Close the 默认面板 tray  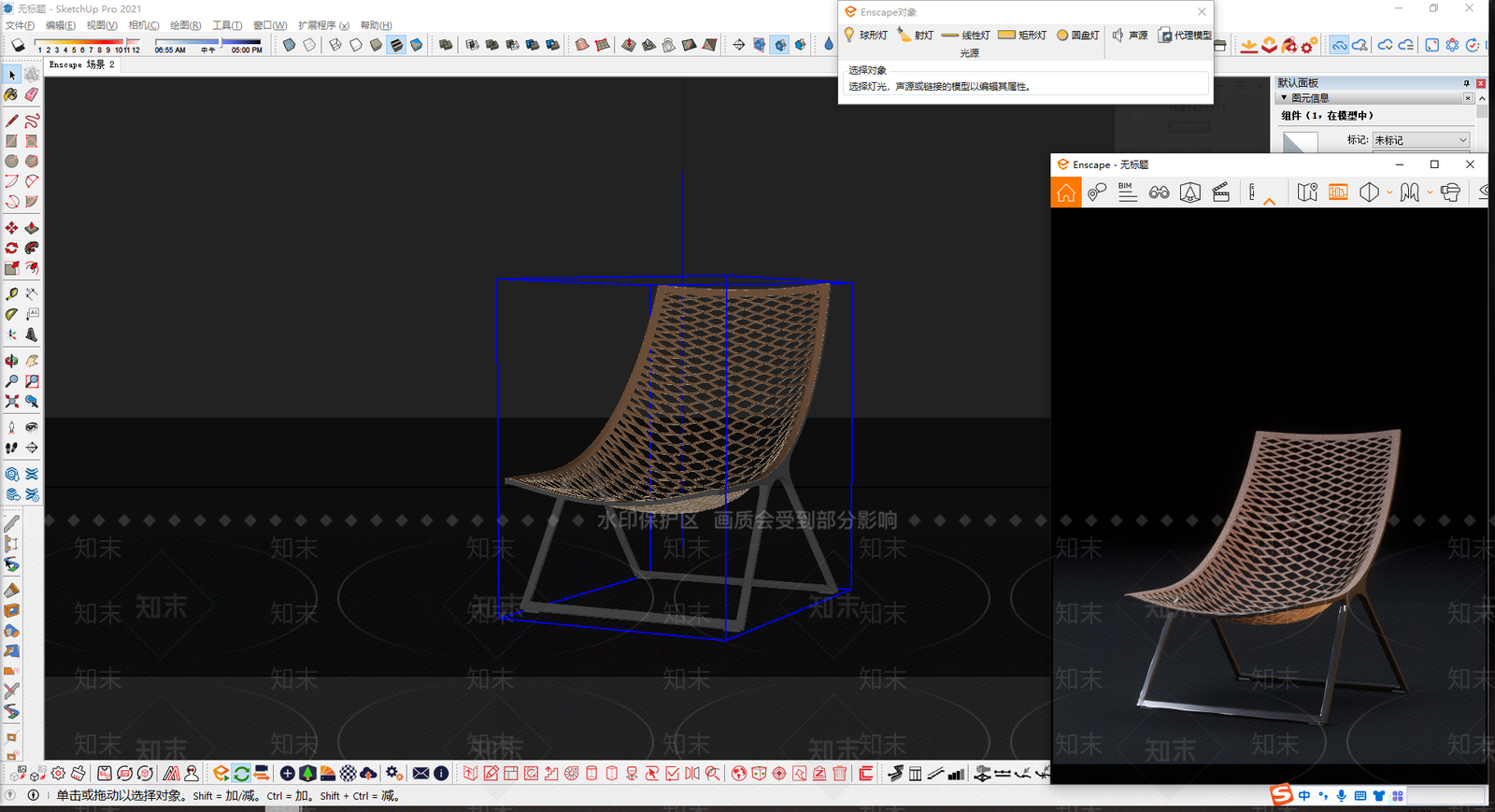[1481, 83]
